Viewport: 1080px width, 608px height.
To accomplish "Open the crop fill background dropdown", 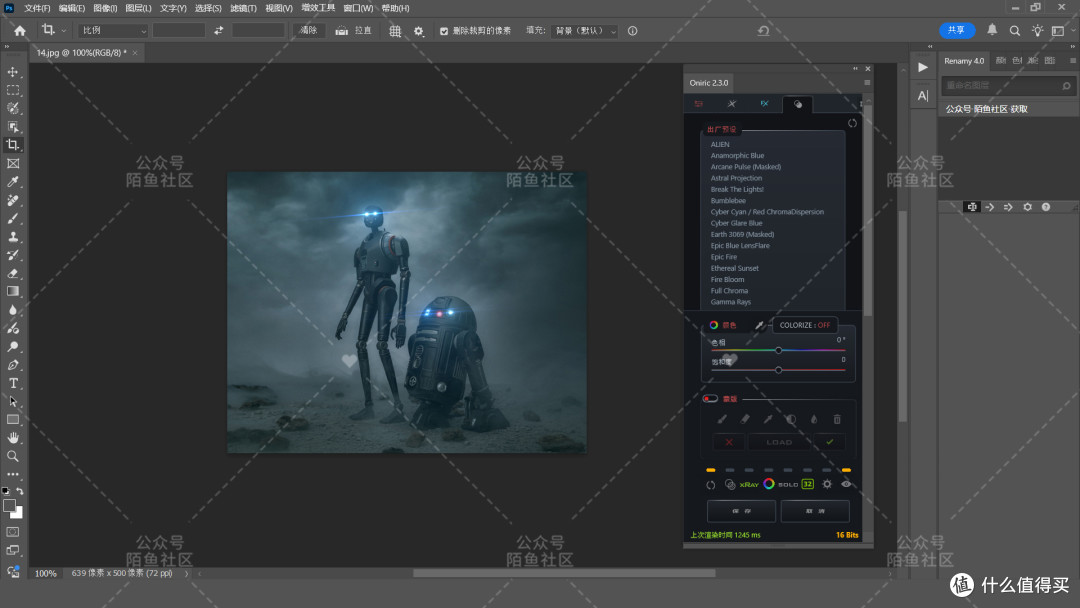I will coord(584,30).
